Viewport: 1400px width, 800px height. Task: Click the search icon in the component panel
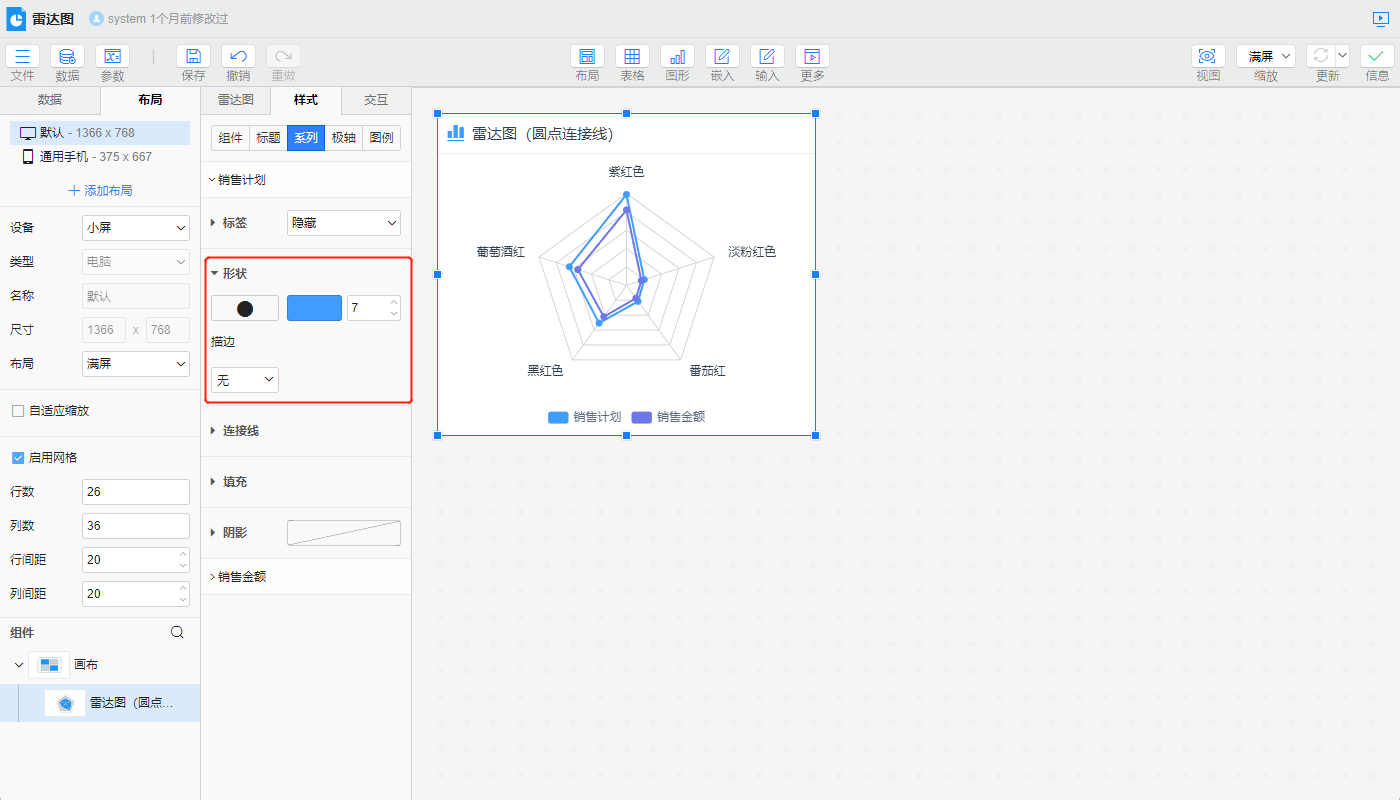click(x=177, y=632)
